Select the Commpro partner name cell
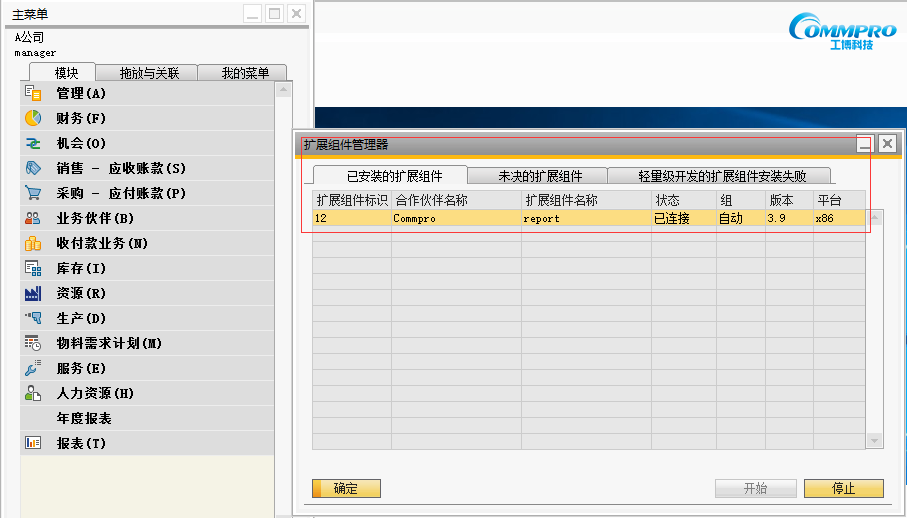 456,218
